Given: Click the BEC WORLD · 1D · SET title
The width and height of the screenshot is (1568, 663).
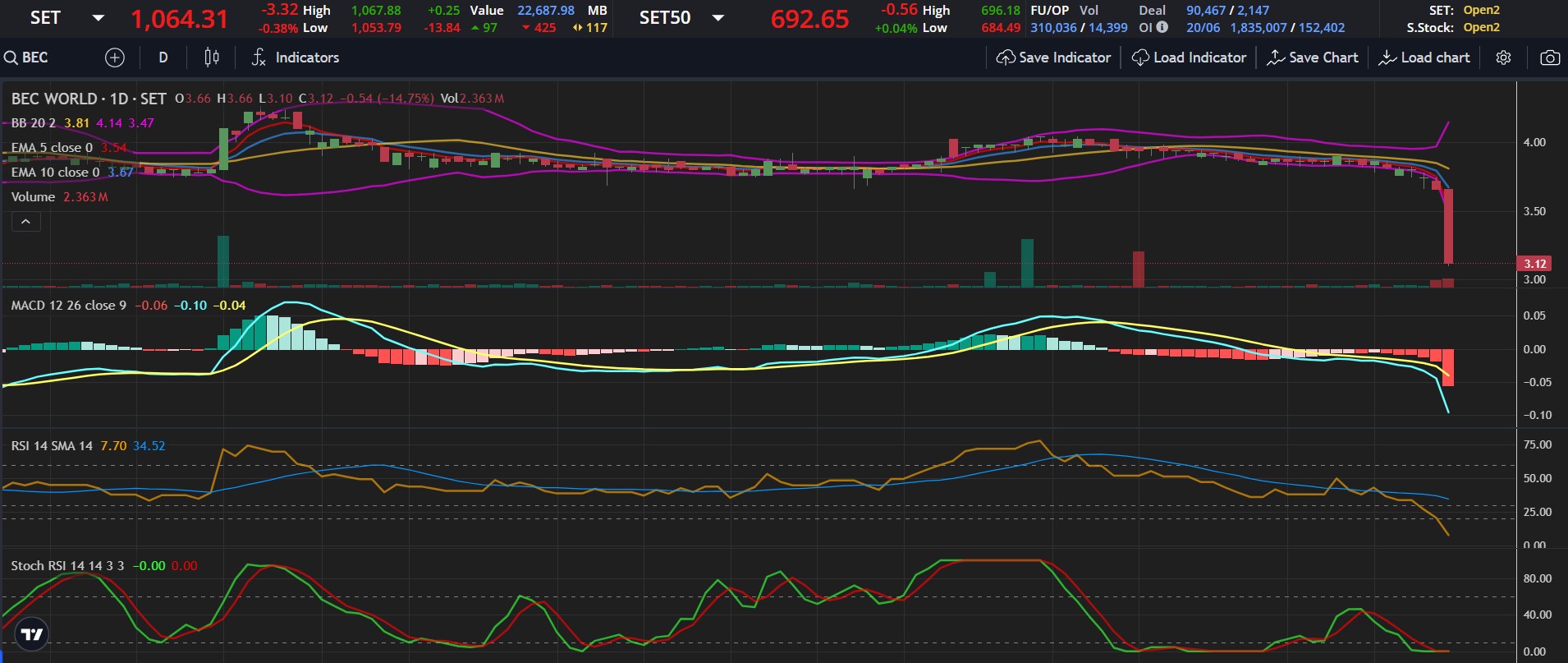Looking at the screenshot, I should pyautogui.click(x=89, y=99).
